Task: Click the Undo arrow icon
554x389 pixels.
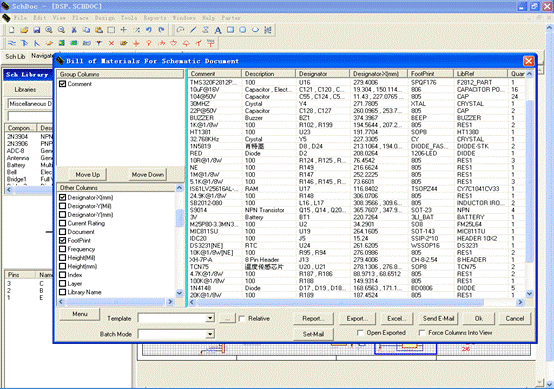Action: 149,30
